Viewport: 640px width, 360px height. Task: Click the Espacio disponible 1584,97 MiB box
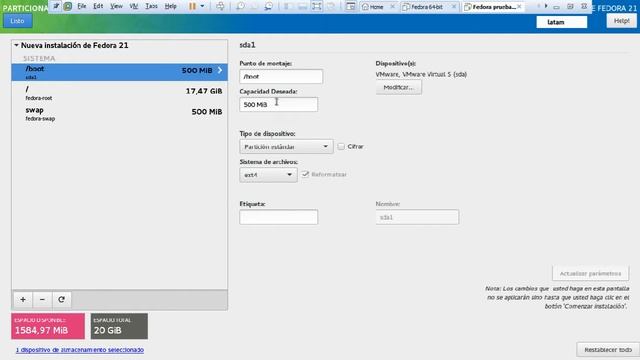[x=48, y=326]
